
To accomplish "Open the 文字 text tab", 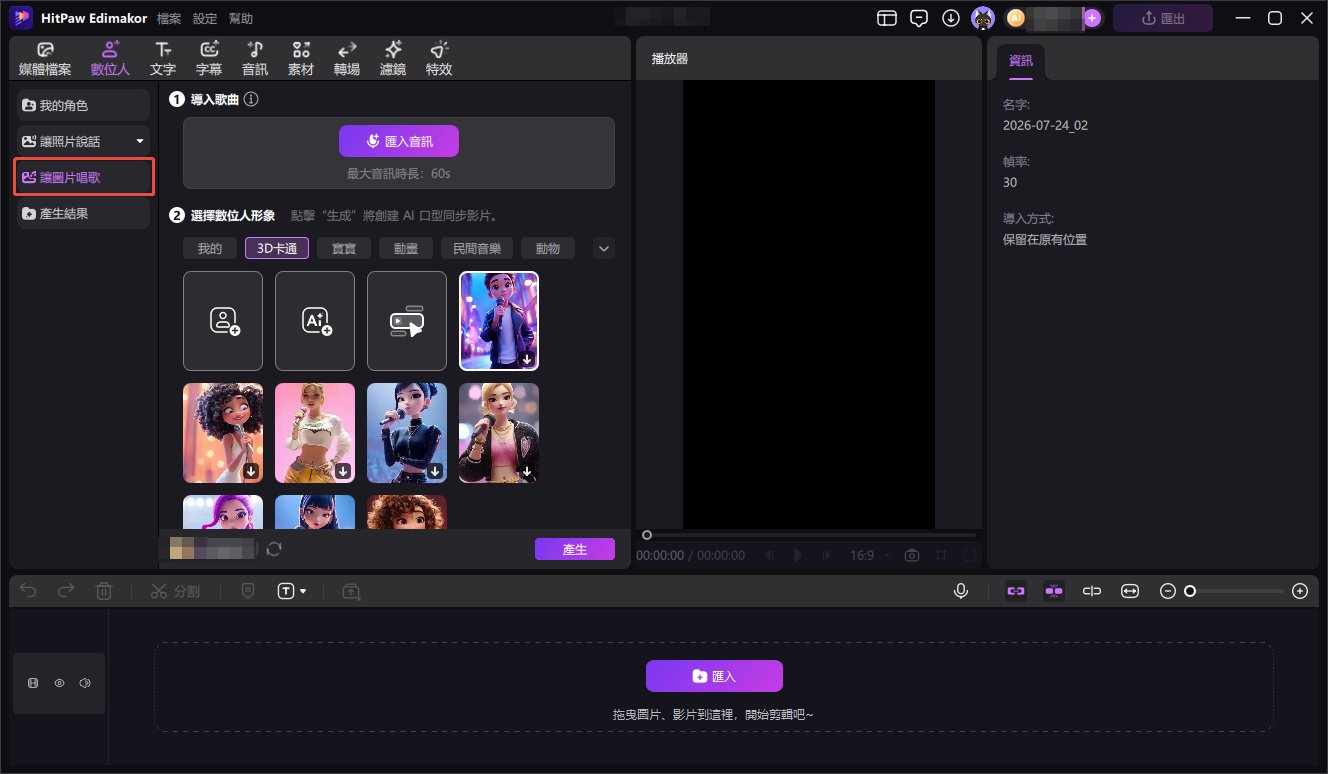I will (163, 59).
